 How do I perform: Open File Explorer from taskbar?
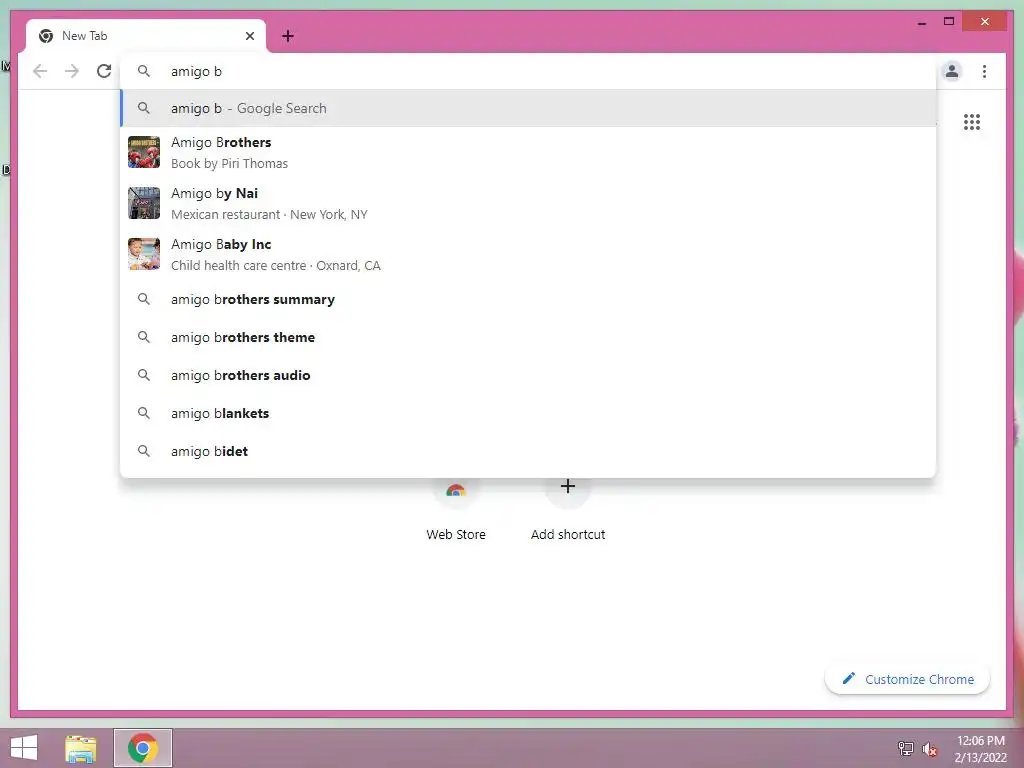[x=81, y=748]
